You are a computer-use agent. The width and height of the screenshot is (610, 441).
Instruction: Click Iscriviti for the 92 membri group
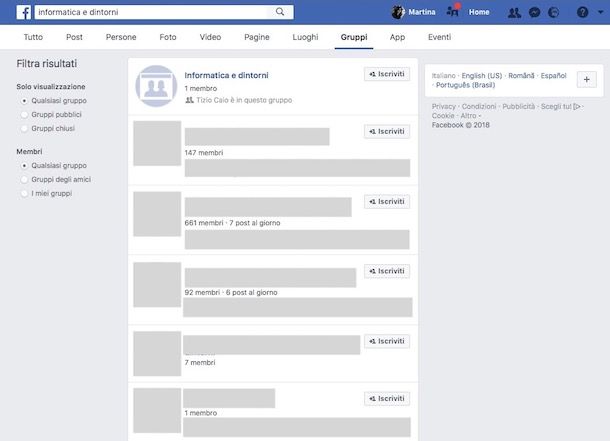(x=387, y=271)
